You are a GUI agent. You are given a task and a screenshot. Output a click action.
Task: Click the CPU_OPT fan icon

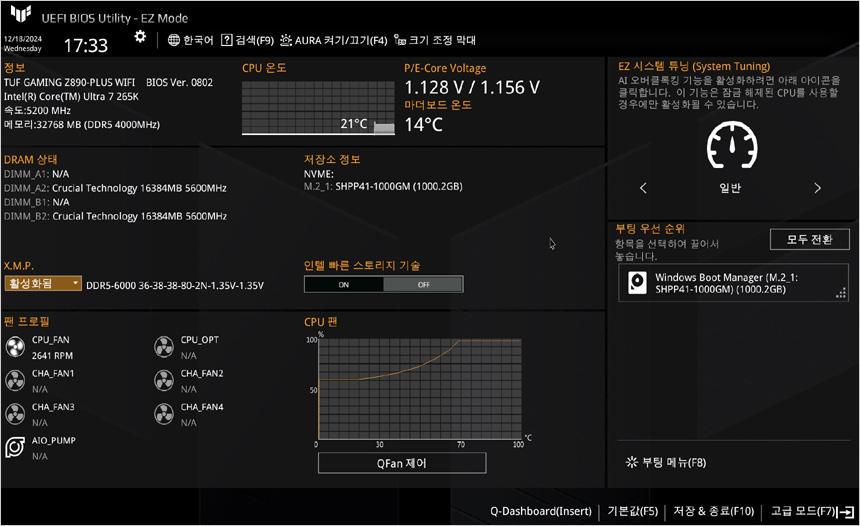pyautogui.click(x=163, y=346)
